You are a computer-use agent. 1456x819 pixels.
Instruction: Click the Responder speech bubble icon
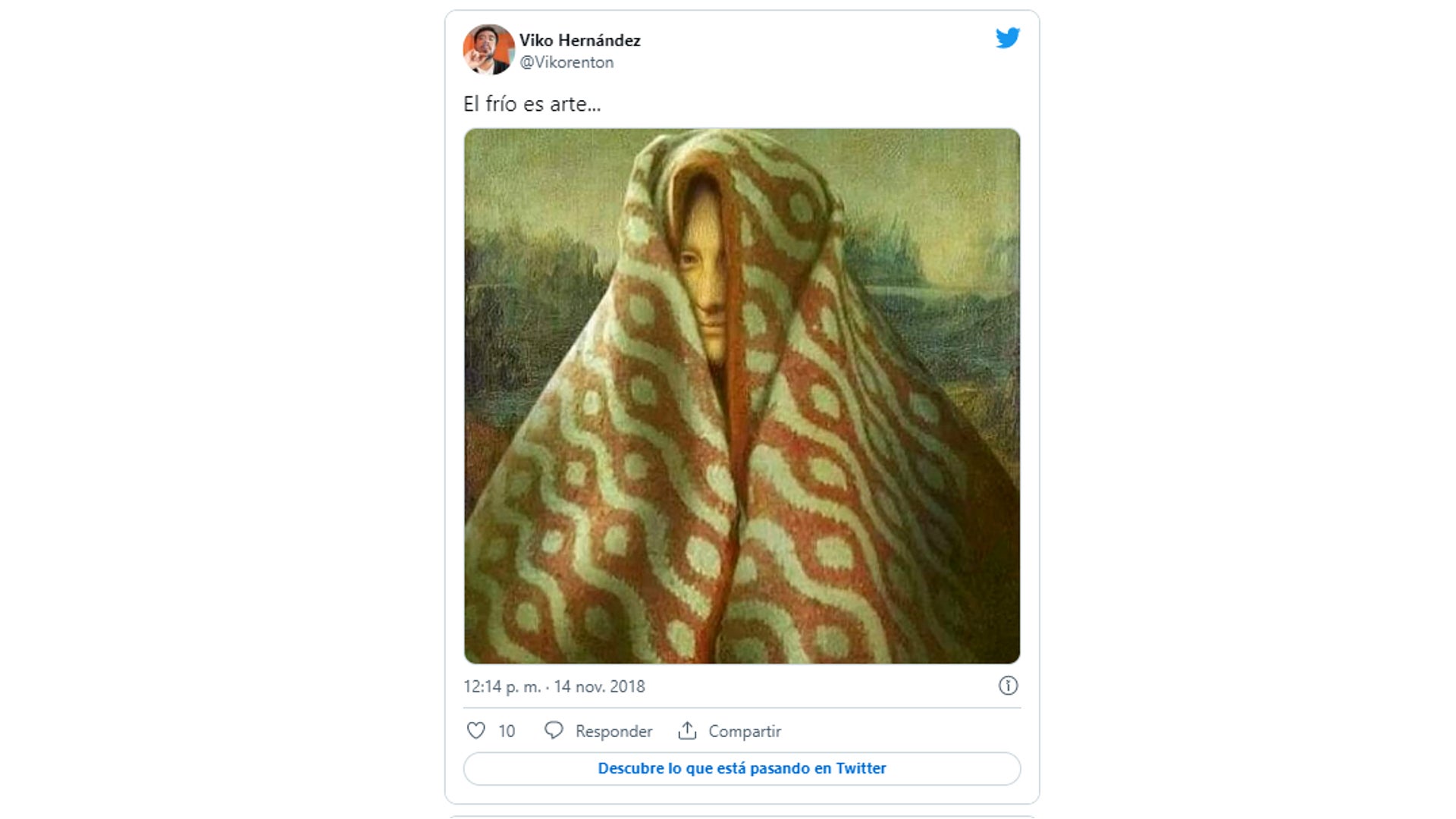(554, 730)
